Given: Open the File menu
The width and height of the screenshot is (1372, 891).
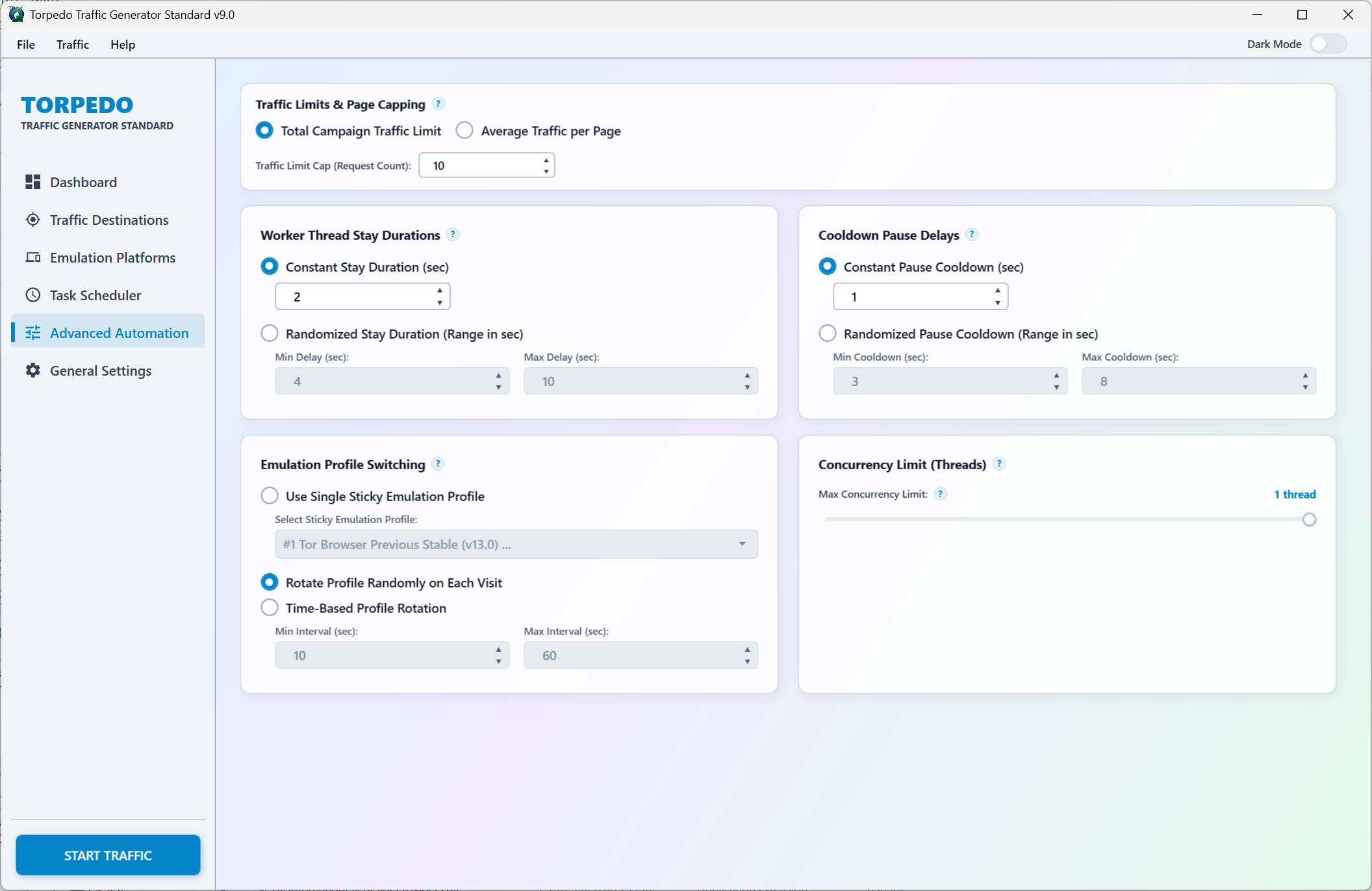Looking at the screenshot, I should 26,44.
